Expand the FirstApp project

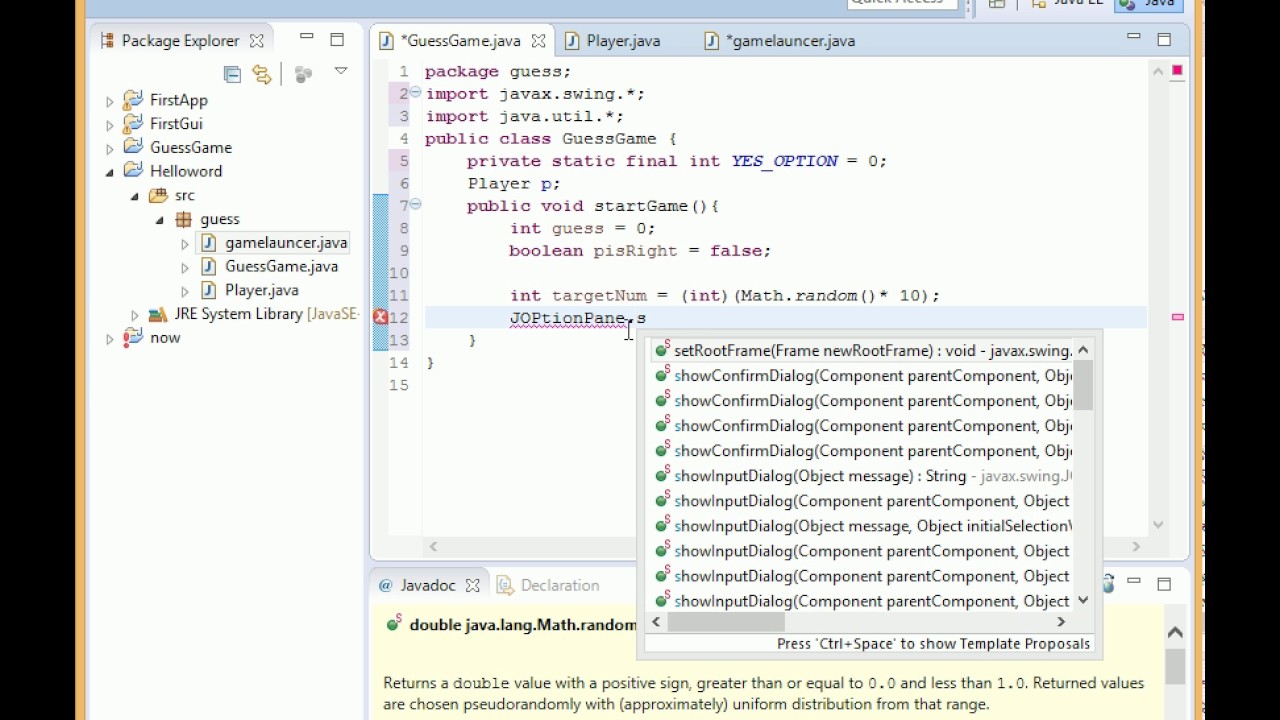pyautogui.click(x=110, y=101)
